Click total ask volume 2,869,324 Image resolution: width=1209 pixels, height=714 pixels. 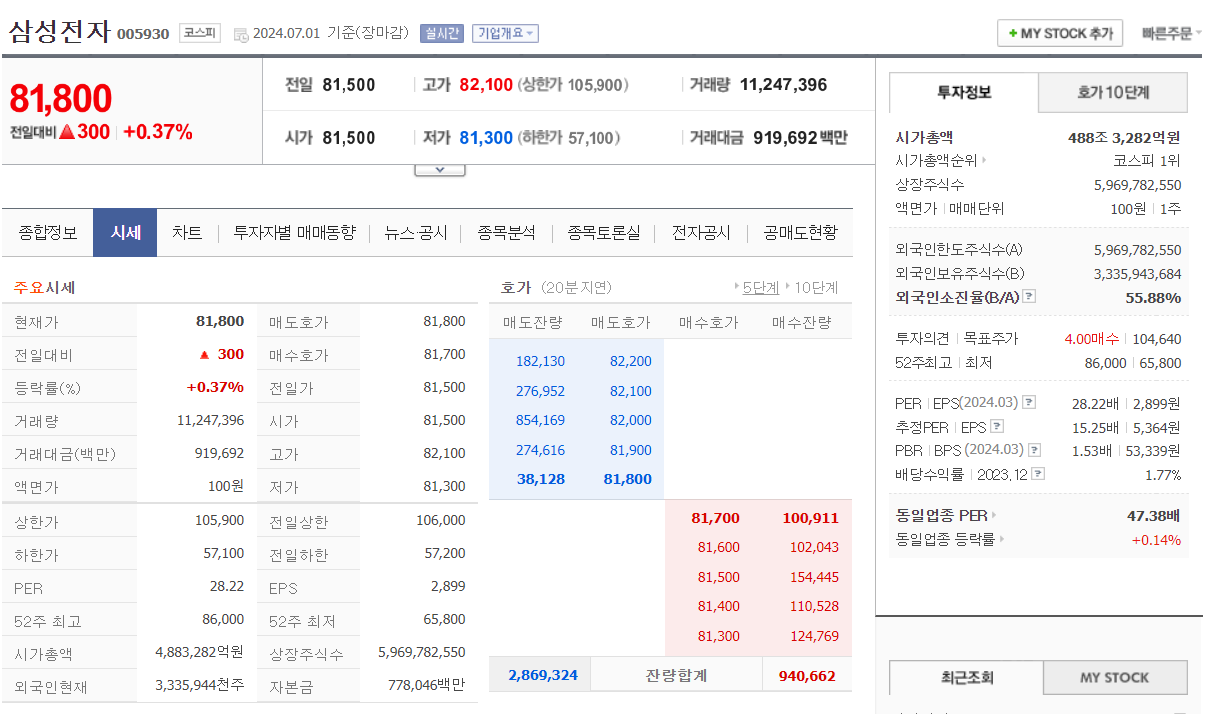tap(543, 675)
